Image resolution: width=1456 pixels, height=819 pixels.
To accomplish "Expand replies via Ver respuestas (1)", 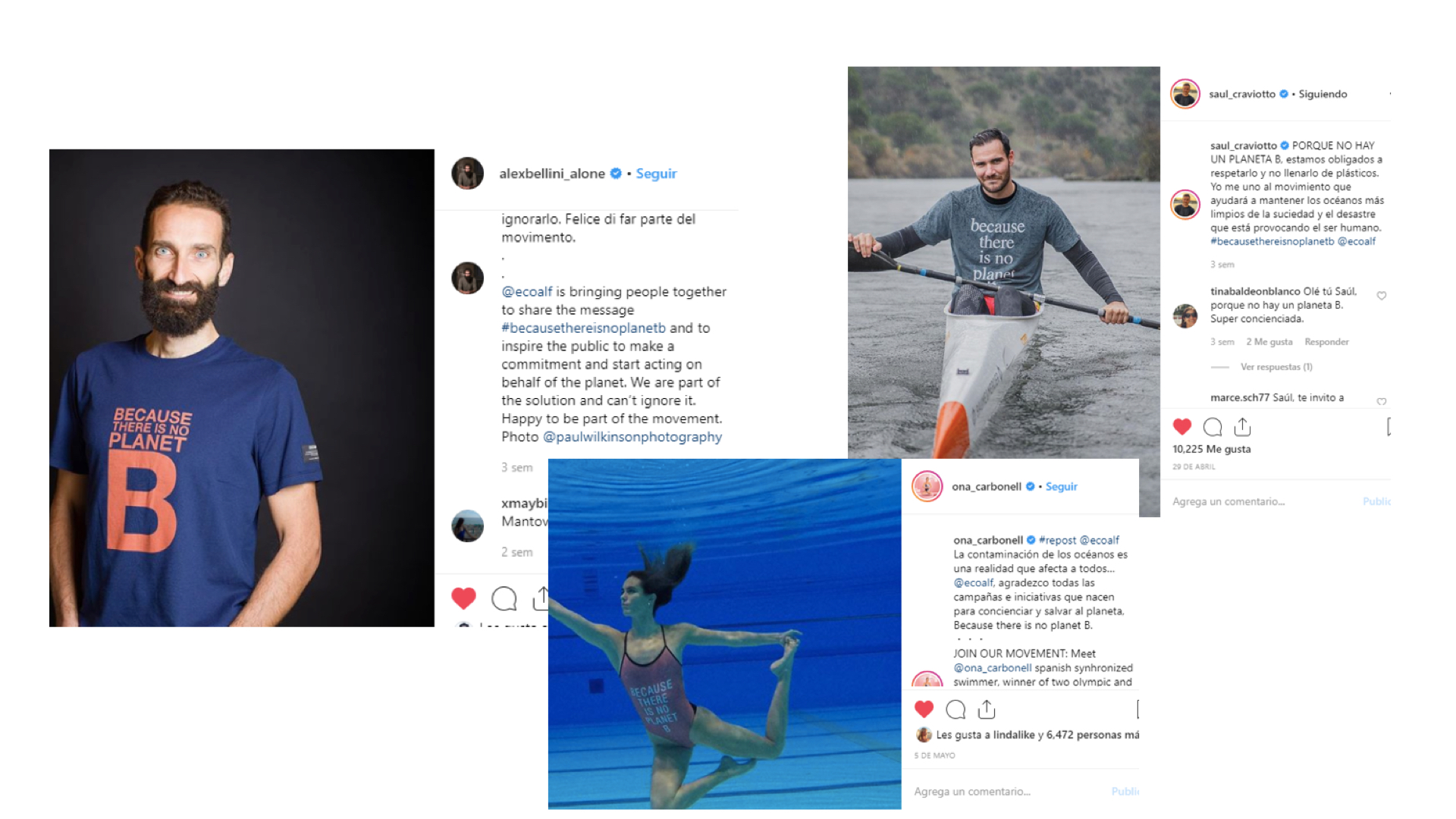I will tap(1276, 367).
